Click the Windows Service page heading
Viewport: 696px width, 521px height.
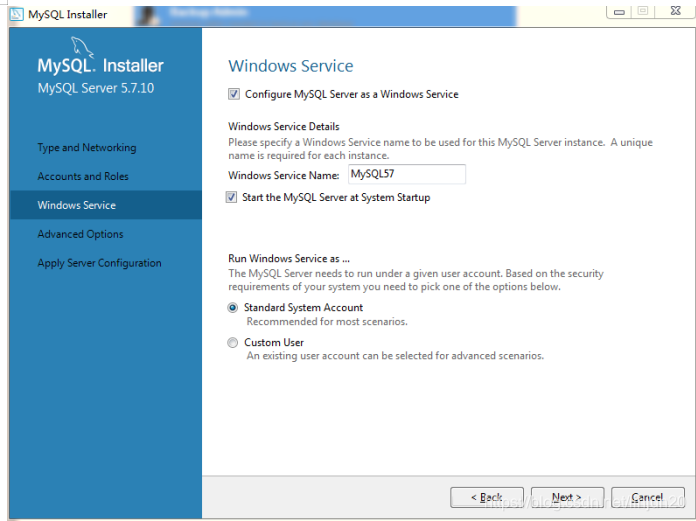(291, 66)
